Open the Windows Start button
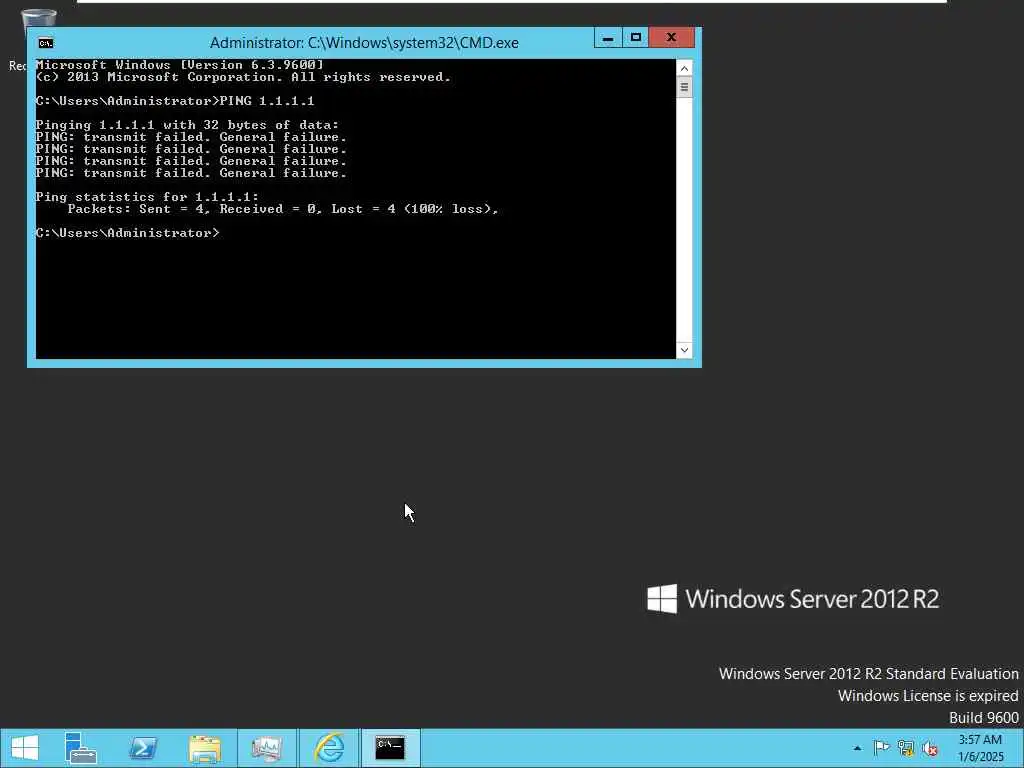1024x768 pixels. click(x=25, y=748)
